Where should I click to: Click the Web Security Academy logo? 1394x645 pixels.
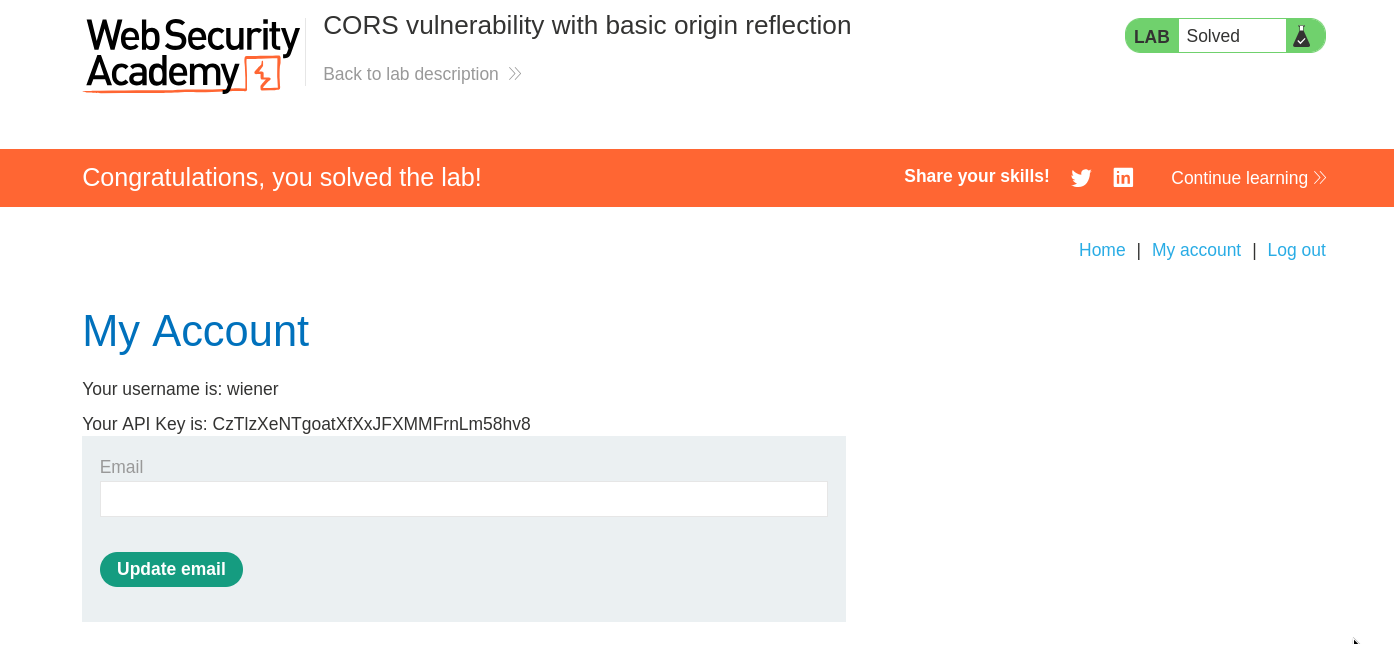[x=192, y=55]
